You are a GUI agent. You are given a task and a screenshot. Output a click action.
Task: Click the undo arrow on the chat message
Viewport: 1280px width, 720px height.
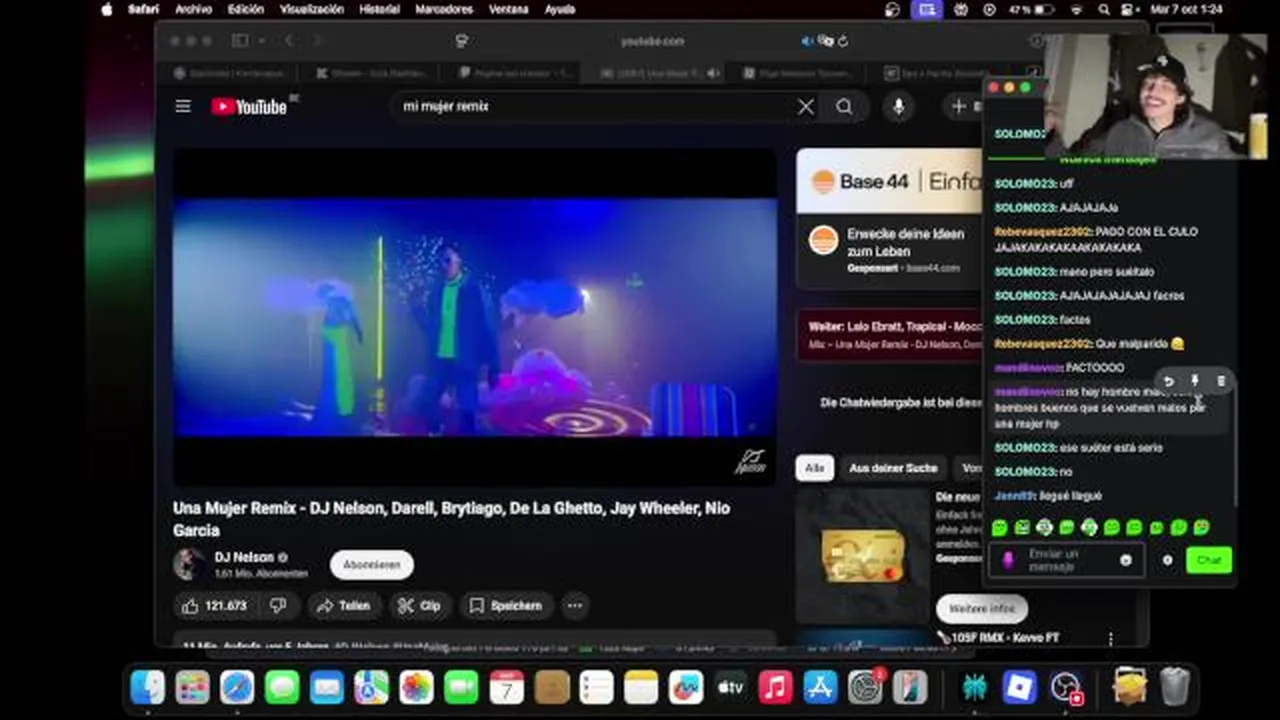coord(1169,381)
